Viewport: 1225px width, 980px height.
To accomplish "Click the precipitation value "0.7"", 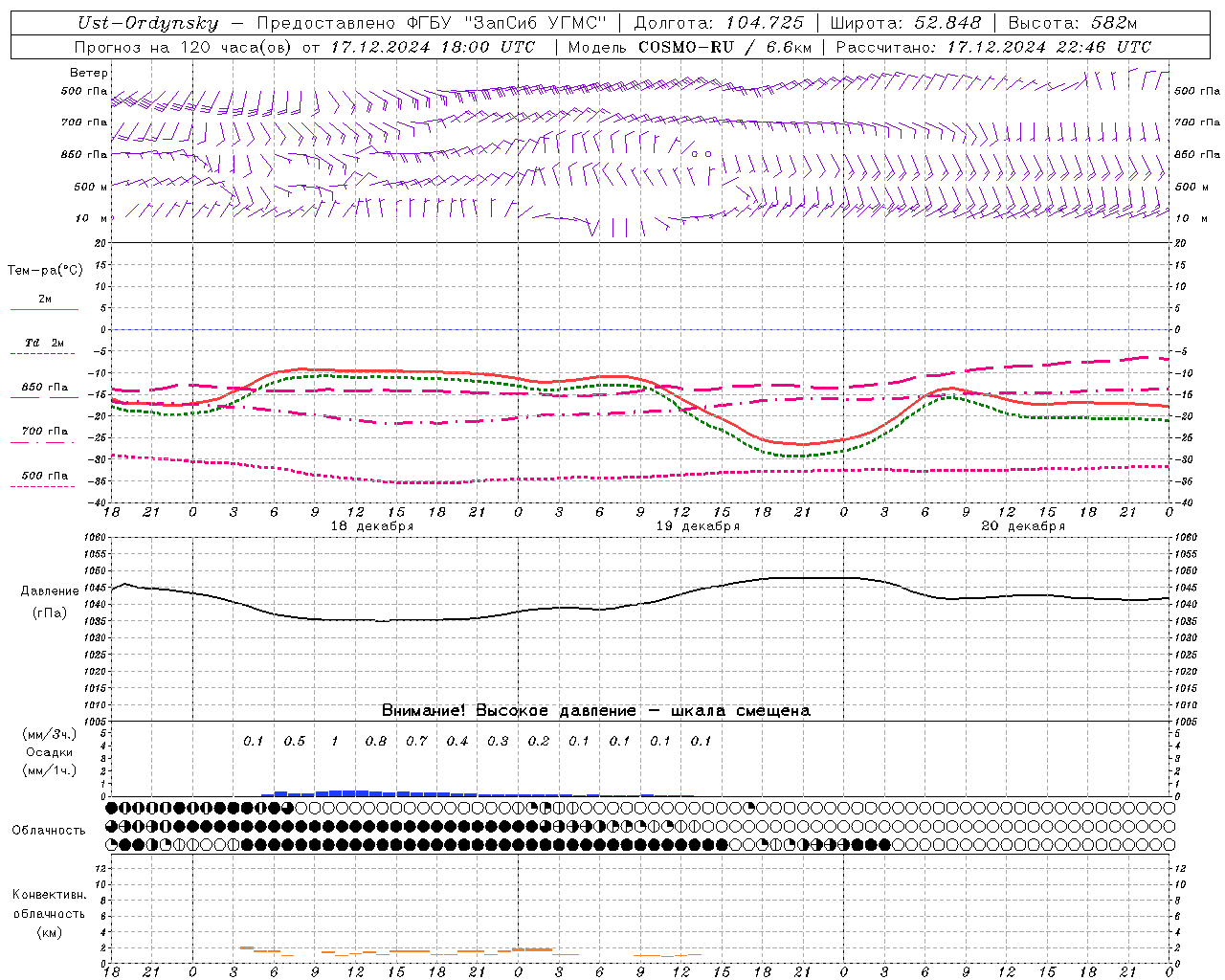I will [416, 742].
